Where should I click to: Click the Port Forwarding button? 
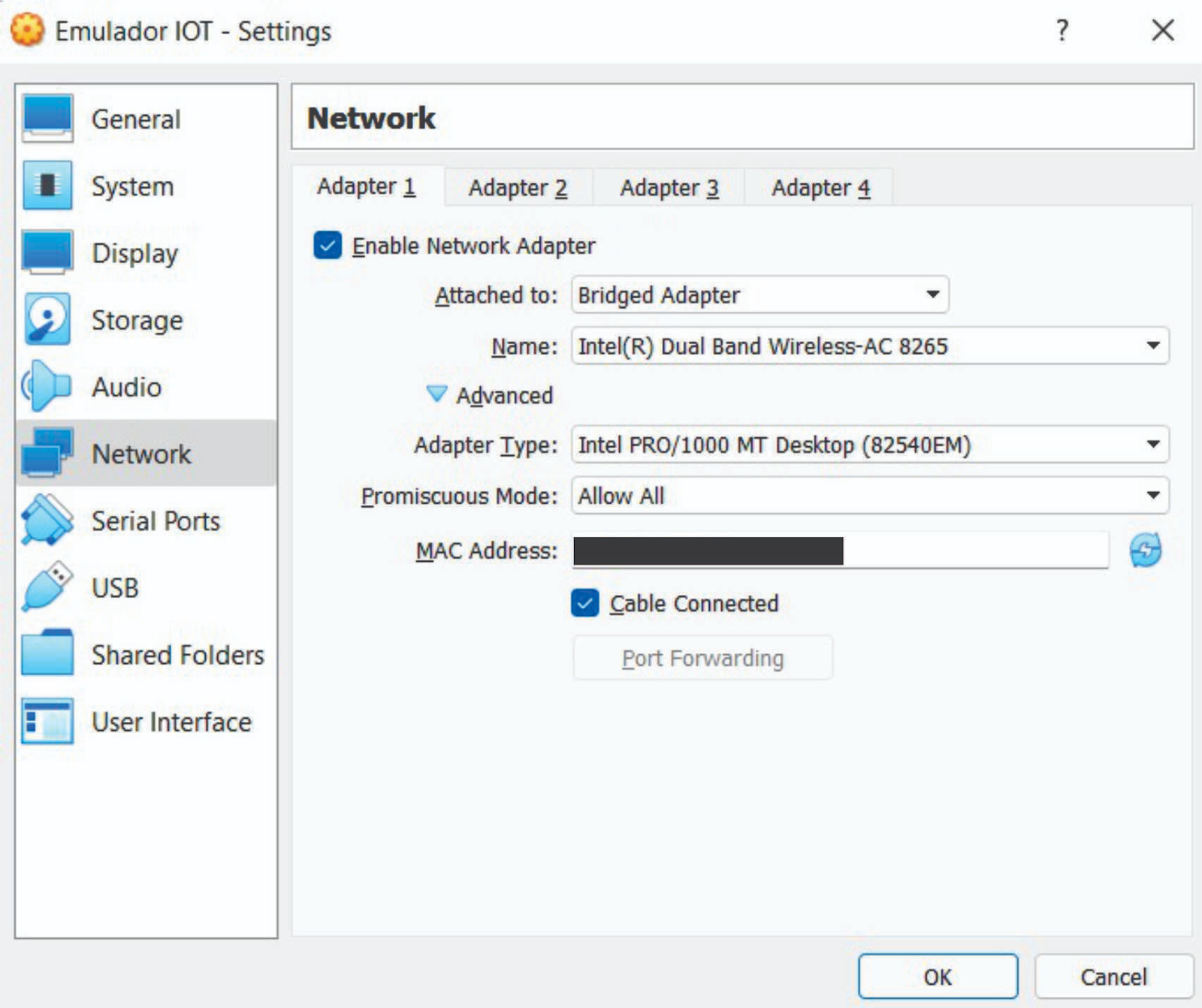(x=702, y=658)
